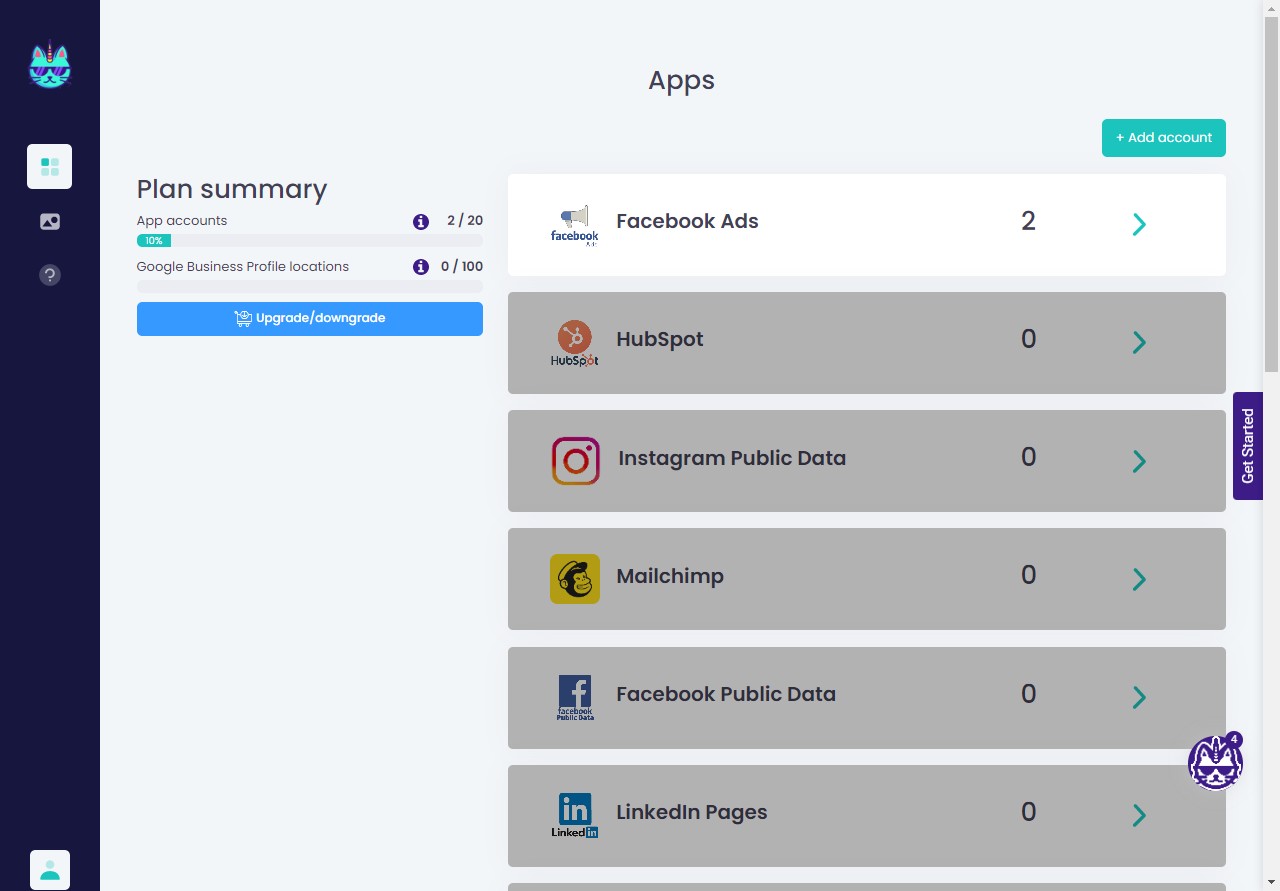Click the Facebook Ads megaphone logo
The width and height of the screenshot is (1280, 891).
[x=575, y=225]
